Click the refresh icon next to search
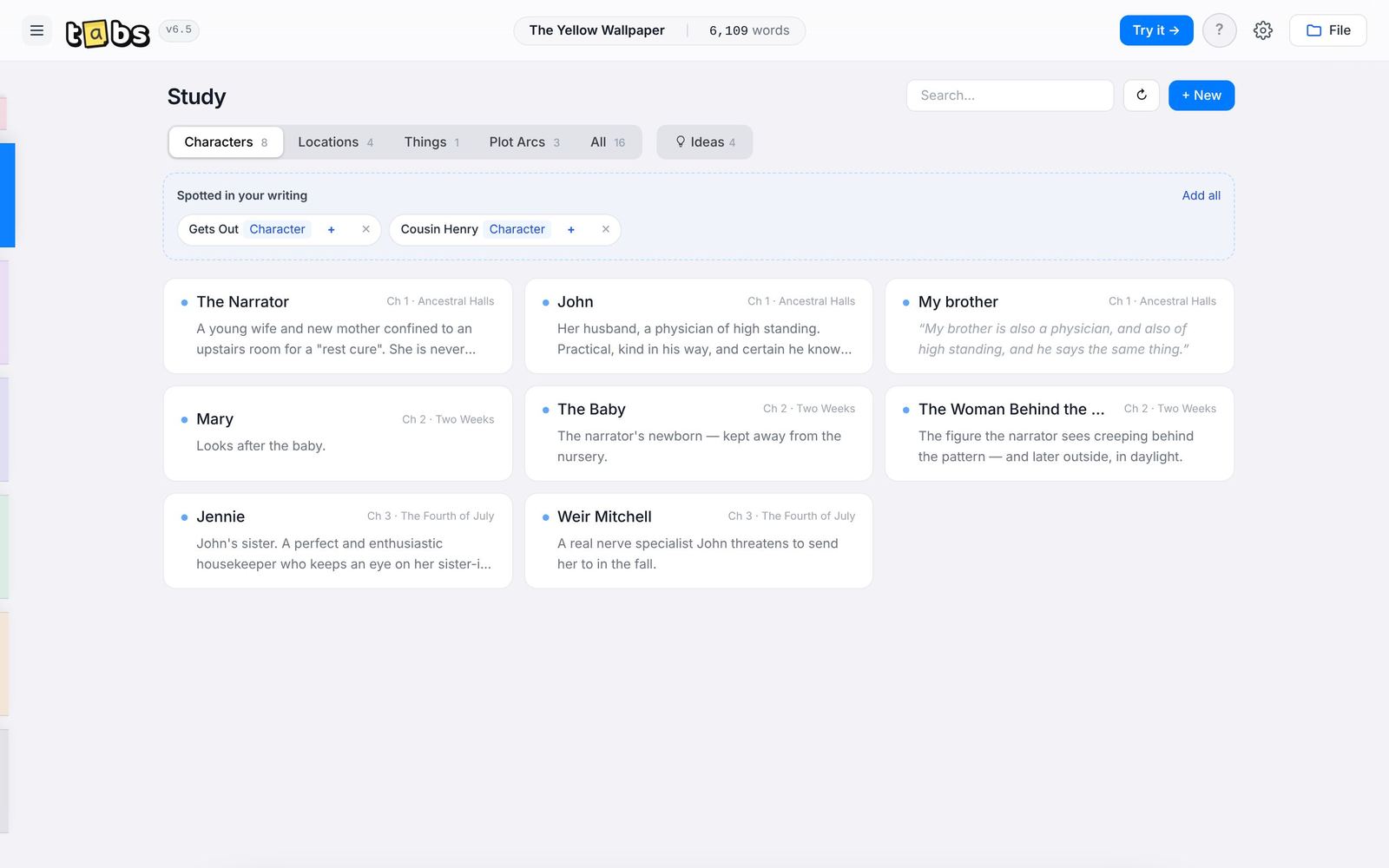This screenshot has width=1389, height=868. point(1142,95)
